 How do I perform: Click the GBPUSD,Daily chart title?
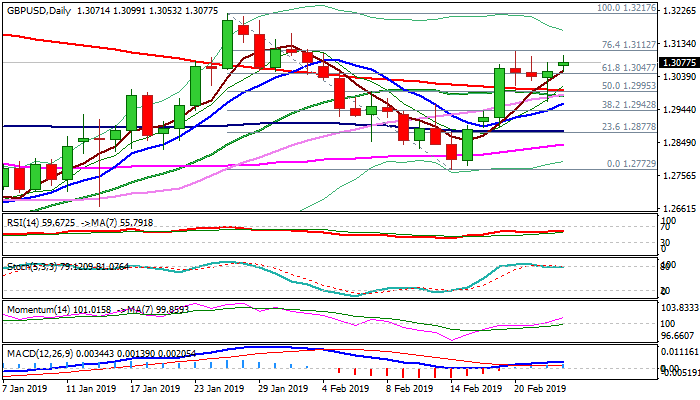click(42, 9)
